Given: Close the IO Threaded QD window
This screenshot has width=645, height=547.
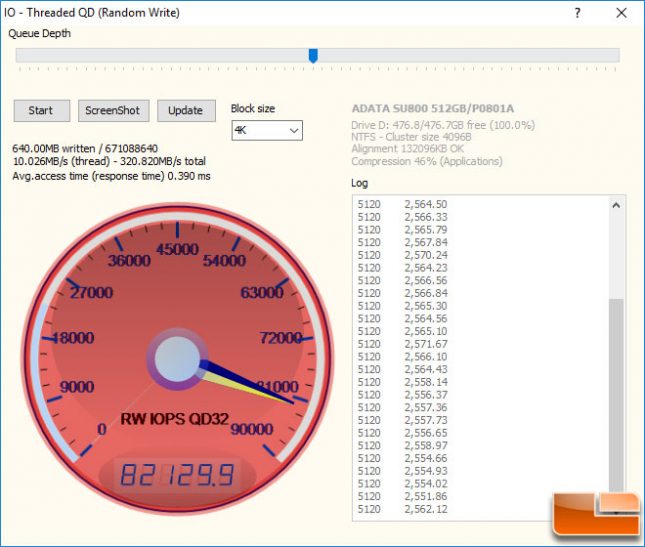Looking at the screenshot, I should [x=622, y=13].
